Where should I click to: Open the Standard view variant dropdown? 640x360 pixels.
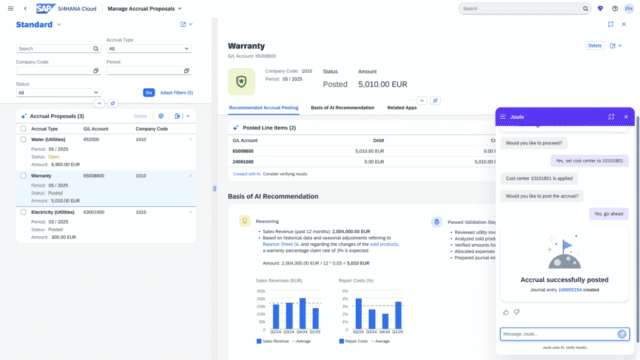click(59, 24)
